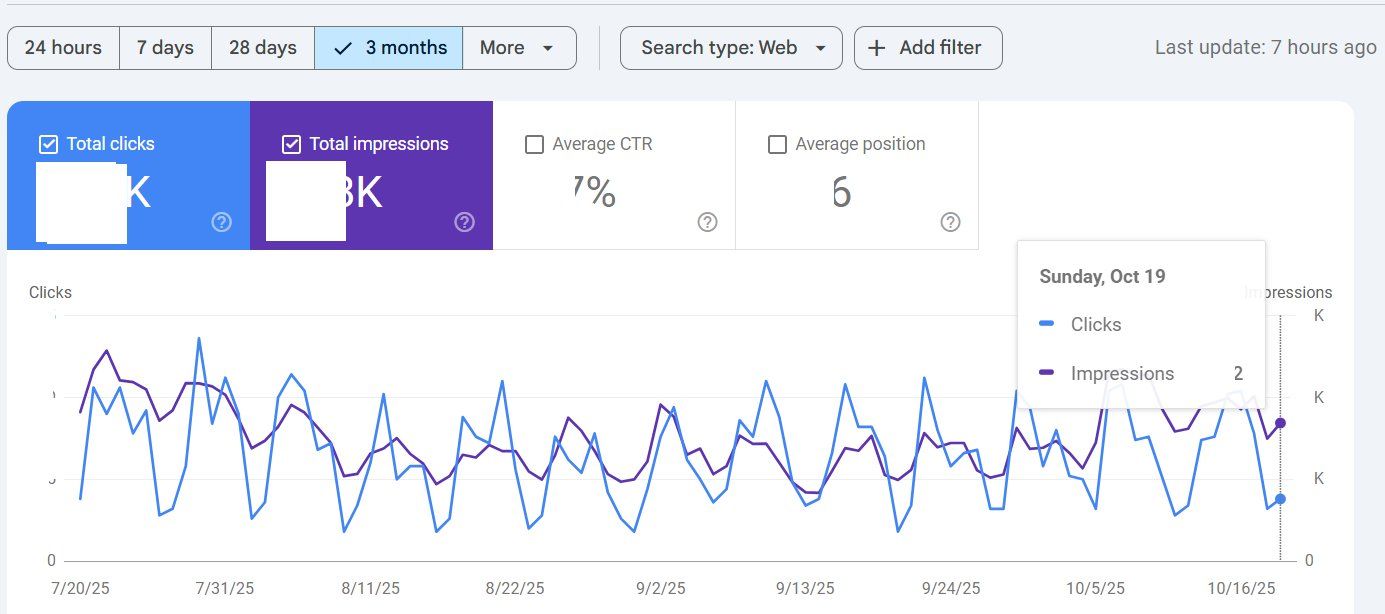Uncheck the Total clicks checkbox
1385x614 pixels.
click(47, 143)
